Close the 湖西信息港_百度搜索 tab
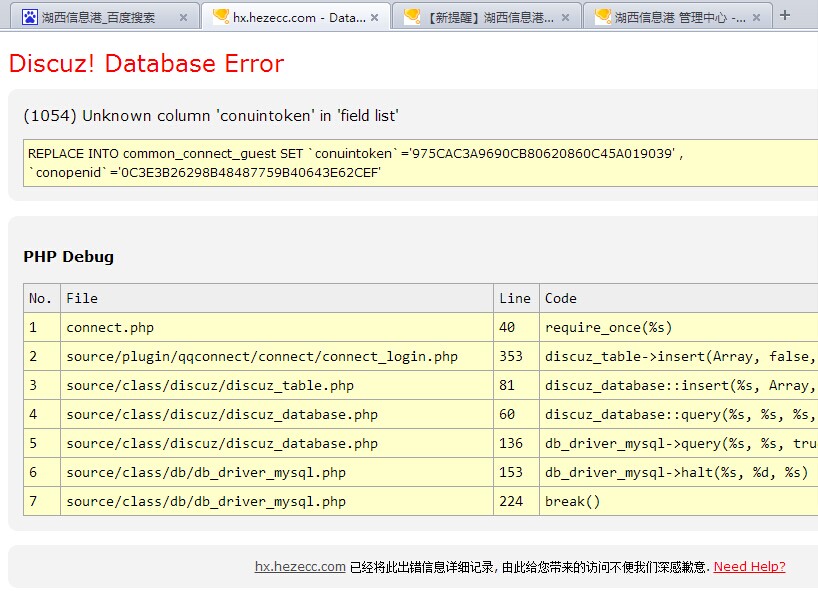818x593 pixels. 183,18
